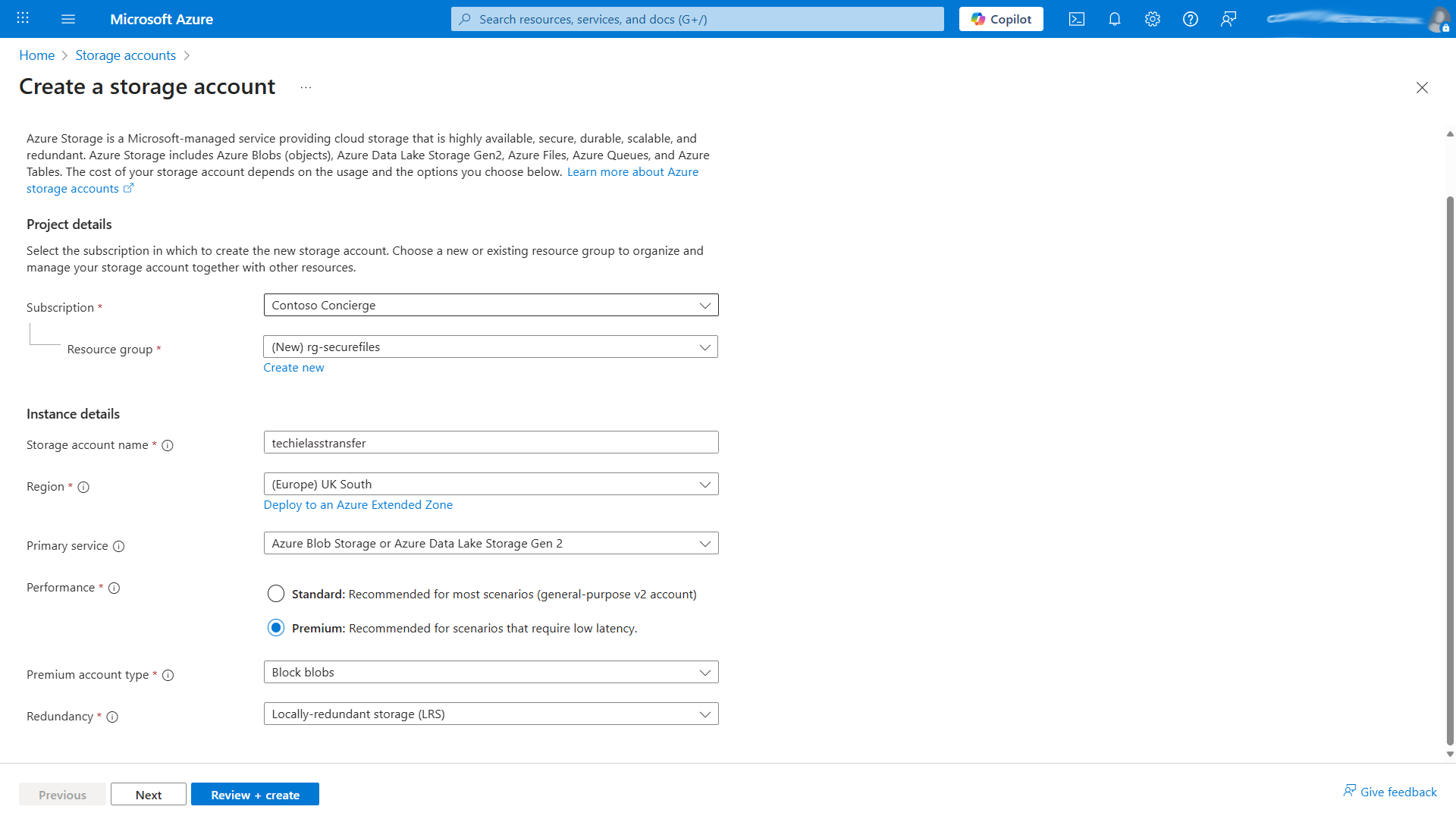Open the Feedback icon
The image size is (1456, 819).
click(x=1228, y=19)
